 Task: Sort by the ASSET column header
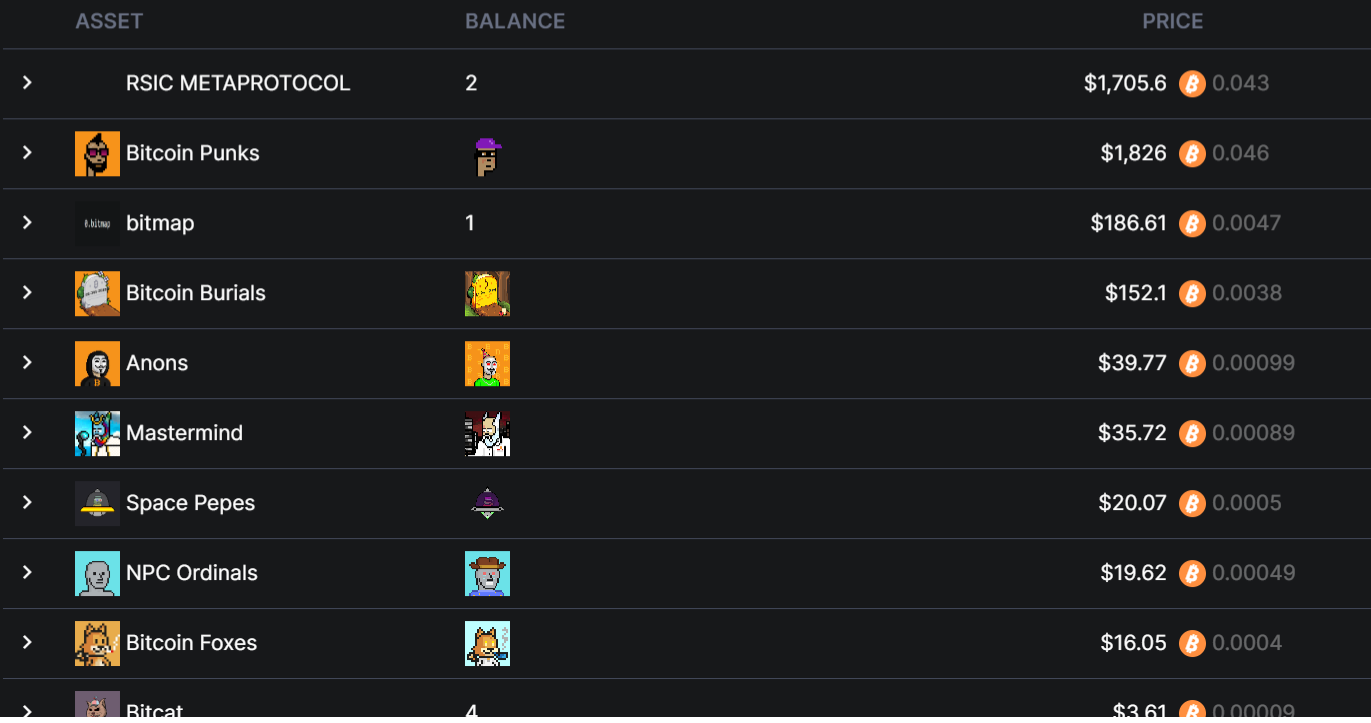(x=109, y=21)
